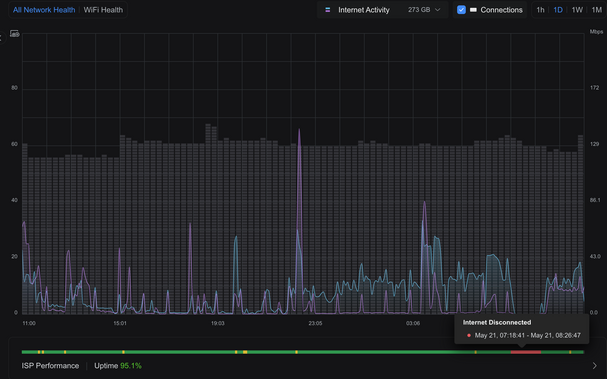Click the 172 label on right axis
The height and width of the screenshot is (379, 607).
pyautogui.click(x=594, y=88)
